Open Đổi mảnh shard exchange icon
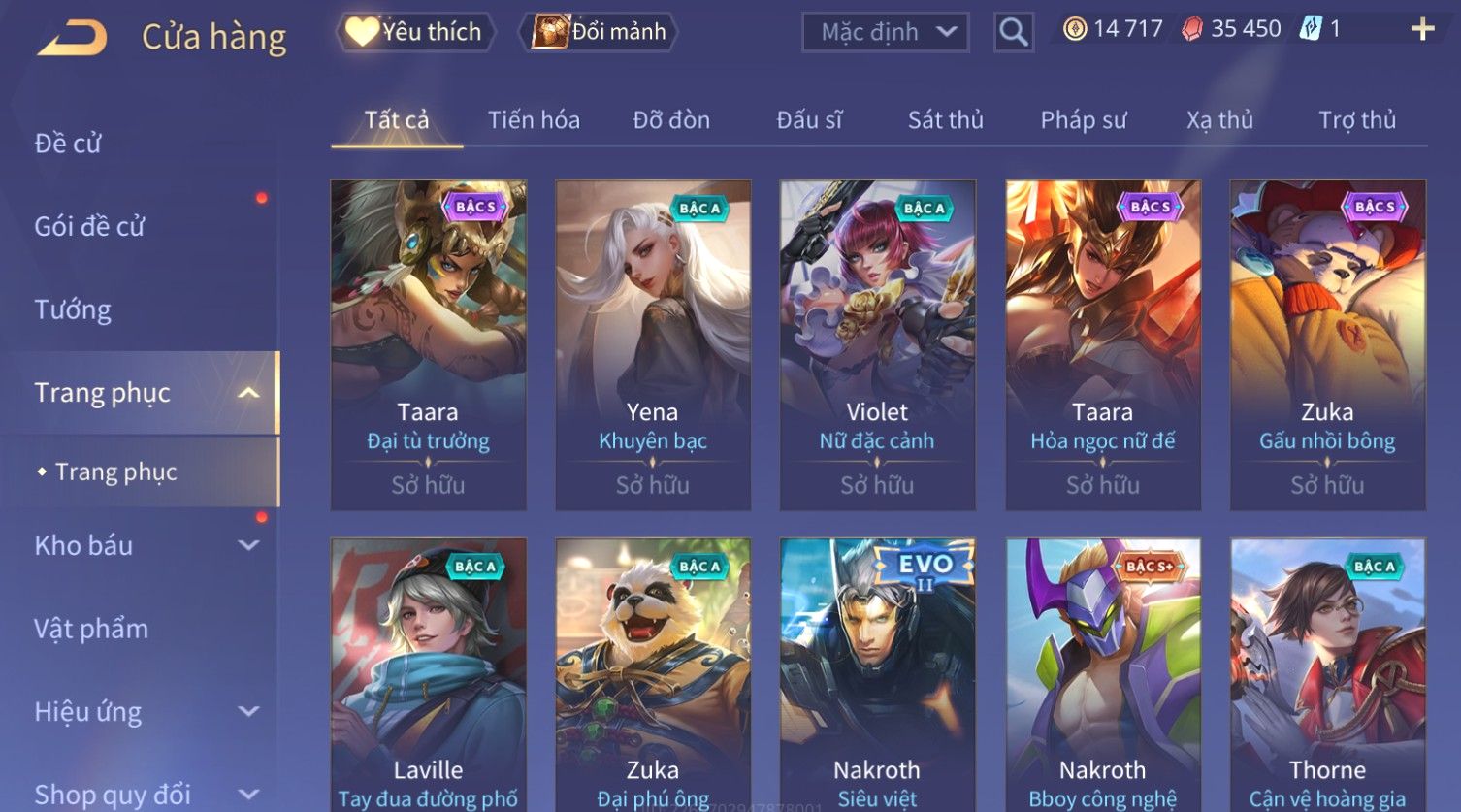The image size is (1461, 812). tap(598, 32)
